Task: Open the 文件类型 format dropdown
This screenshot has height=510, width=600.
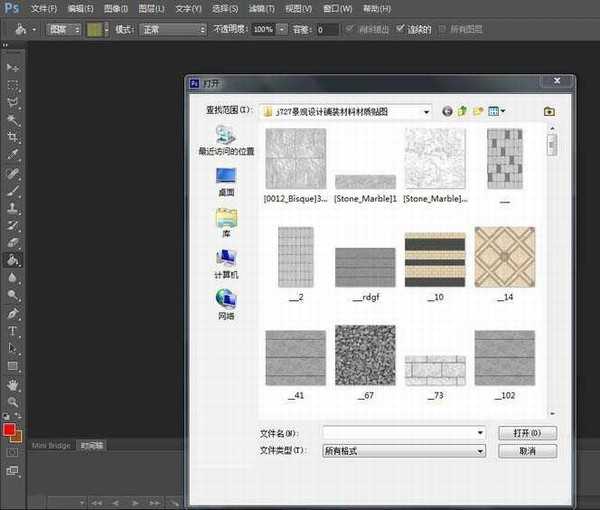Action: coord(481,452)
